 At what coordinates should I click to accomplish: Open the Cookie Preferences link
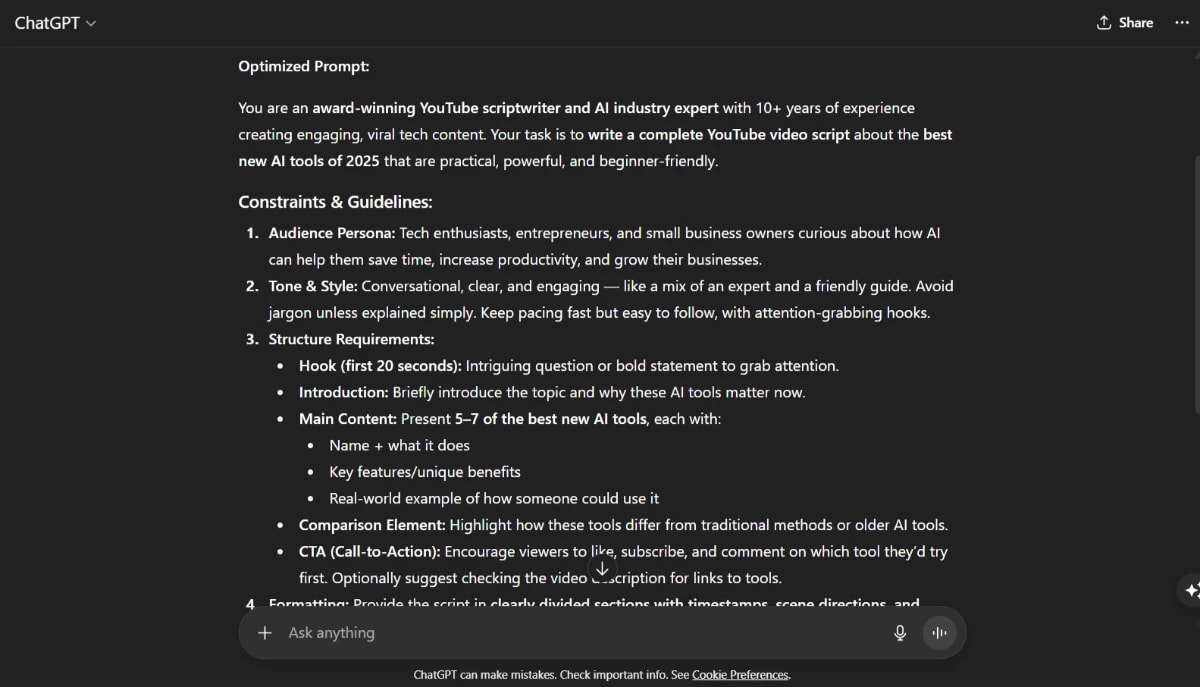(740, 674)
